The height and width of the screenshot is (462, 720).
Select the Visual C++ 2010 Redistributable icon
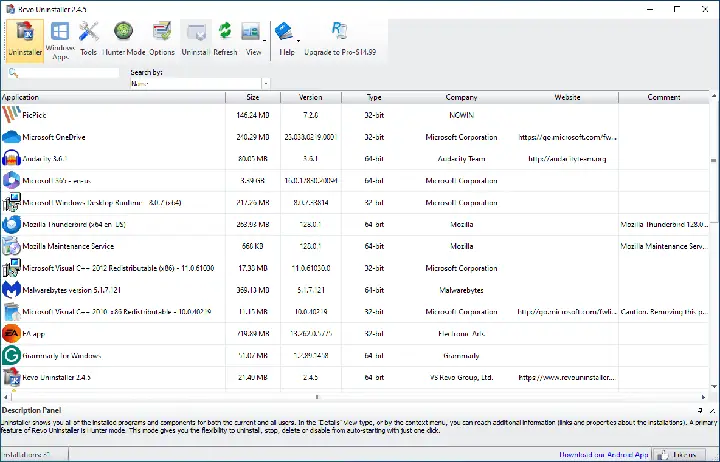[x=11, y=311]
